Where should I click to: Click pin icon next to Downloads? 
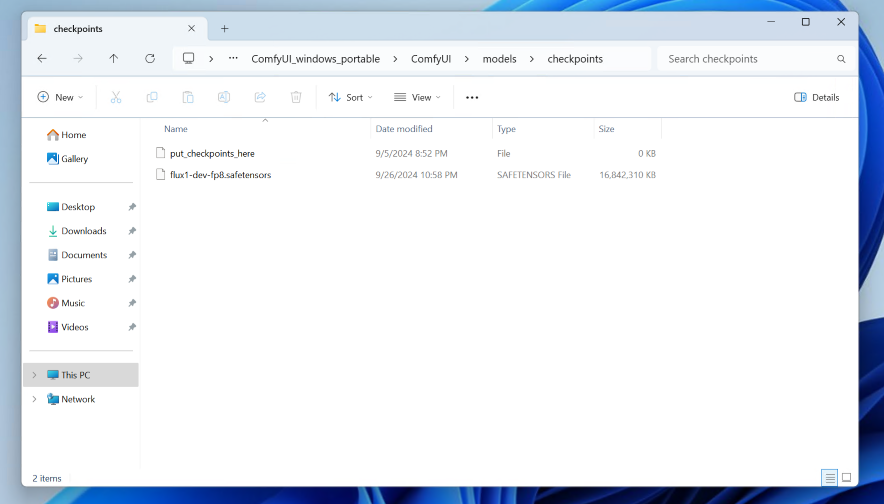(132, 231)
